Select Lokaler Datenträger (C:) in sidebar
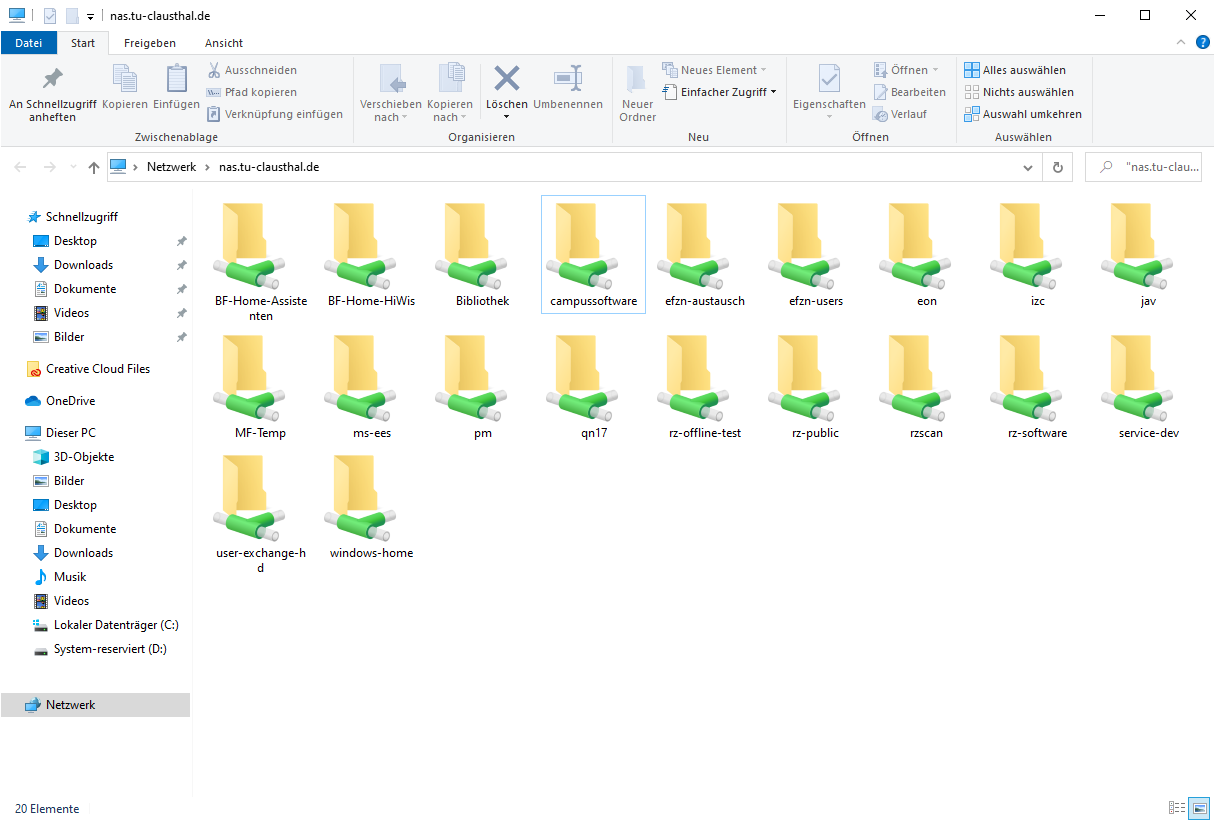The width and height of the screenshot is (1215, 821). tap(116, 625)
